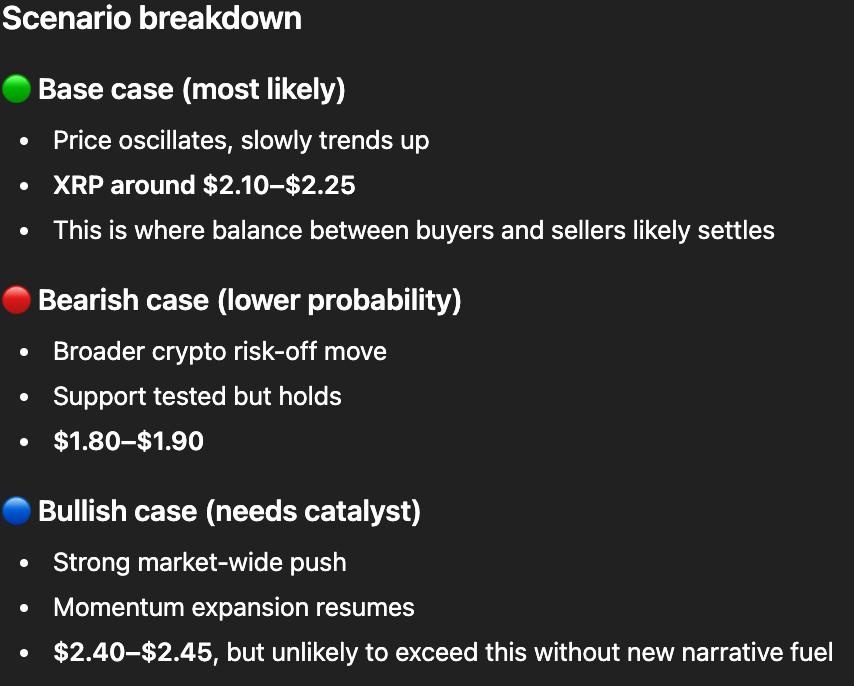This screenshot has height=686, width=854.
Task: Click the Scenario breakdown heading
Action: 152,19
